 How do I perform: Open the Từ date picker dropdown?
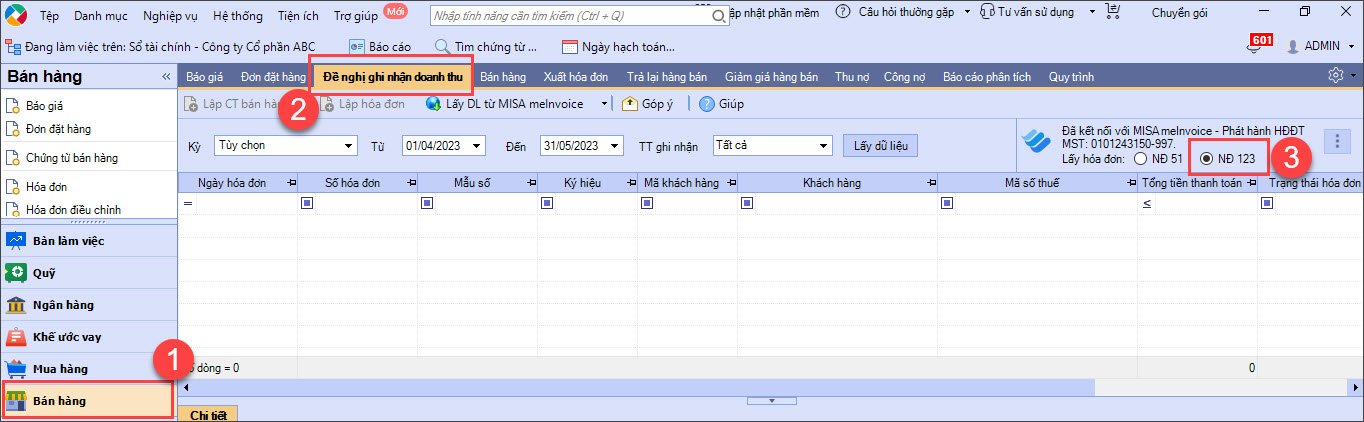coord(476,146)
